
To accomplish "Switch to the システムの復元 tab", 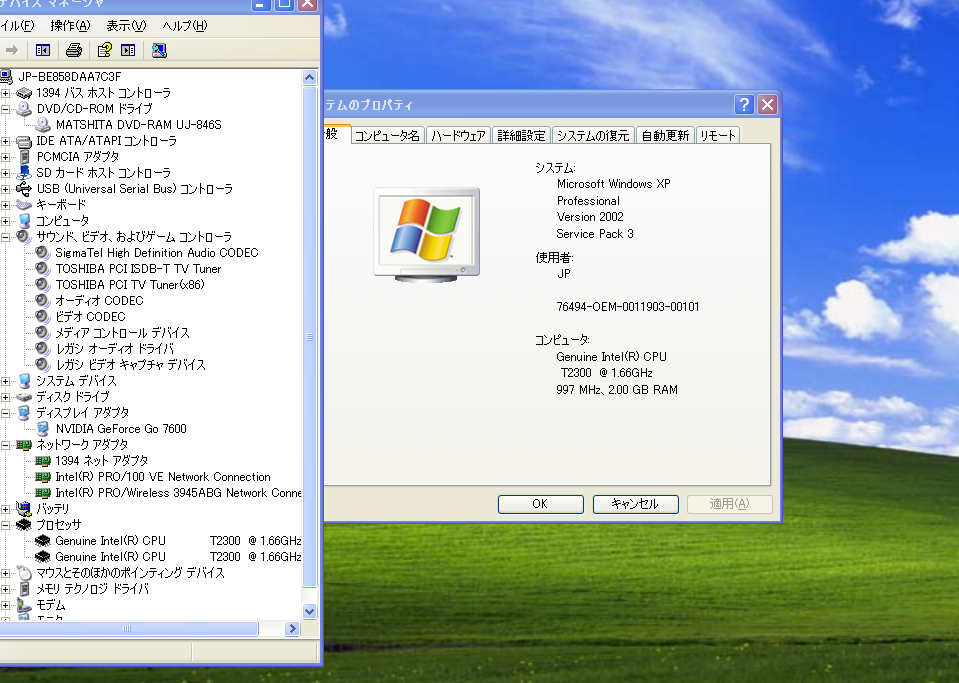I will pyautogui.click(x=593, y=135).
